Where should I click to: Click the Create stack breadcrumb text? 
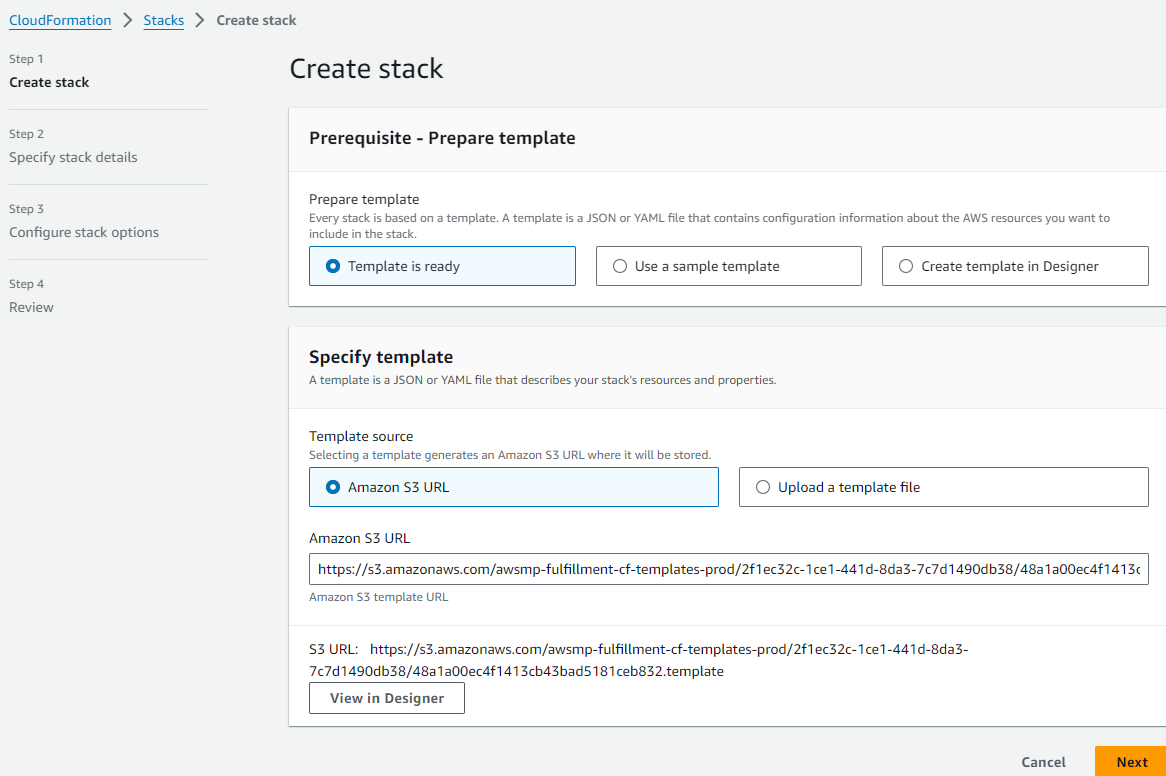256,20
